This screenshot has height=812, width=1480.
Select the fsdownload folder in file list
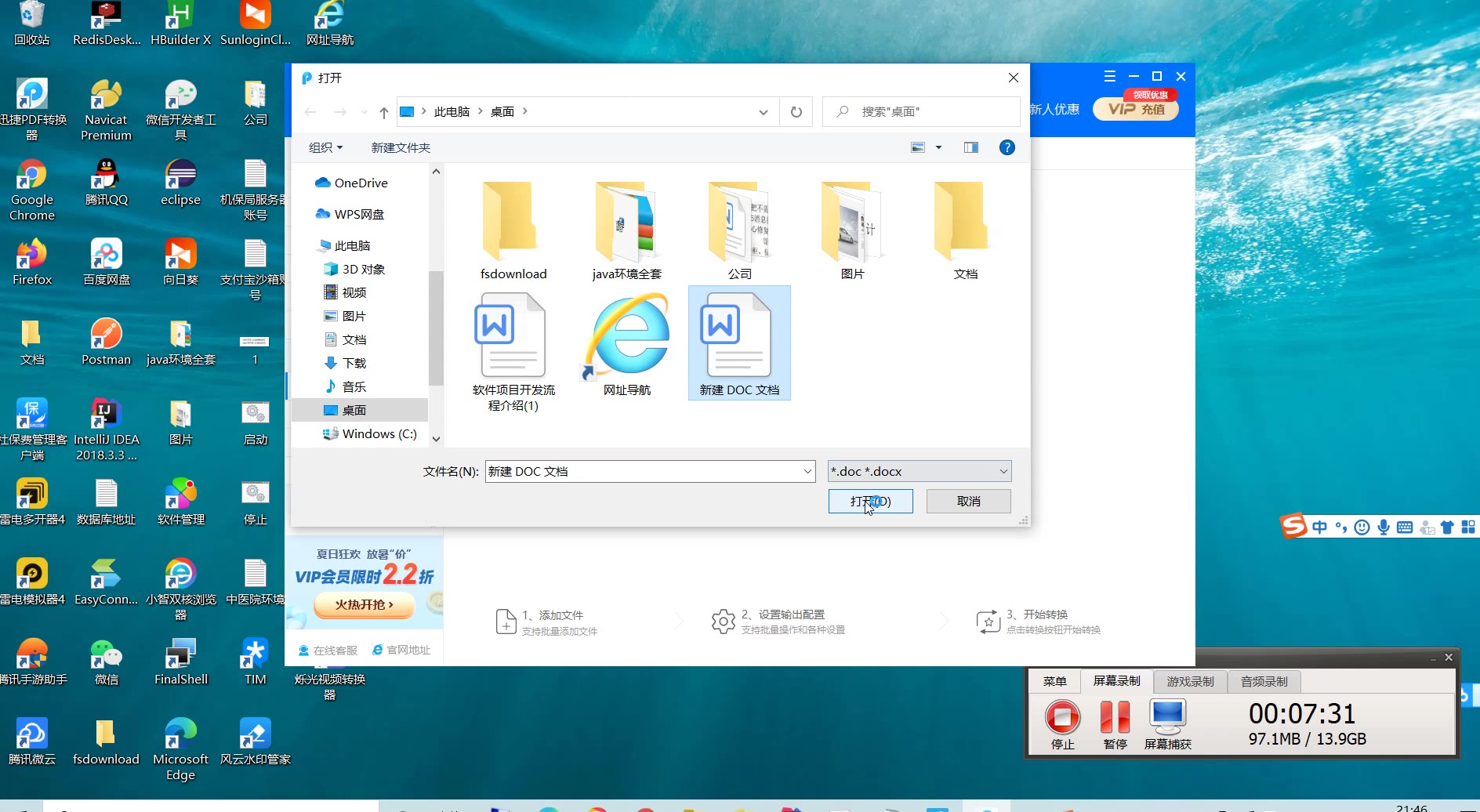513,230
